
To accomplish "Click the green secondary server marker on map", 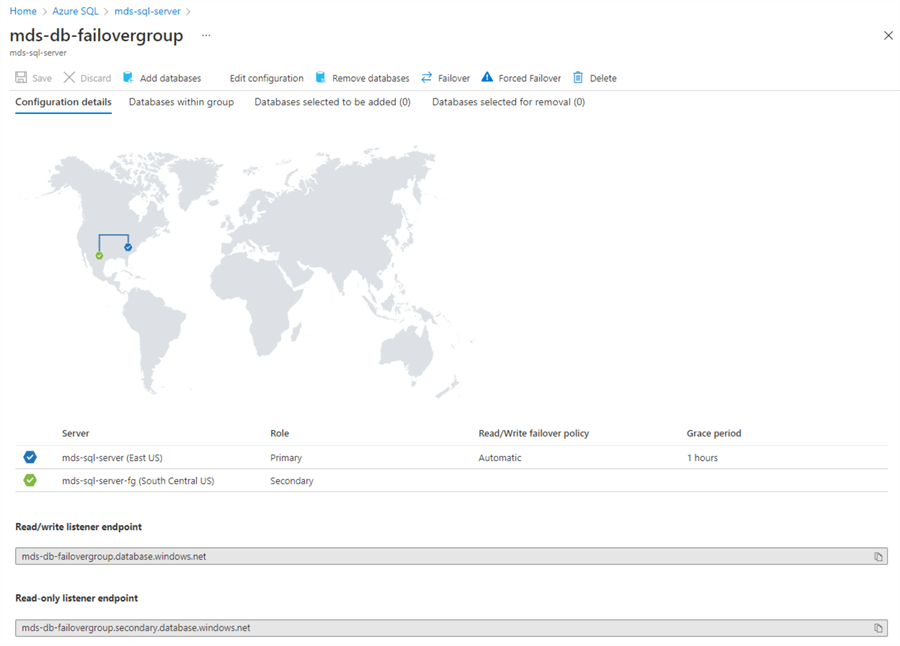I will tap(99, 256).
